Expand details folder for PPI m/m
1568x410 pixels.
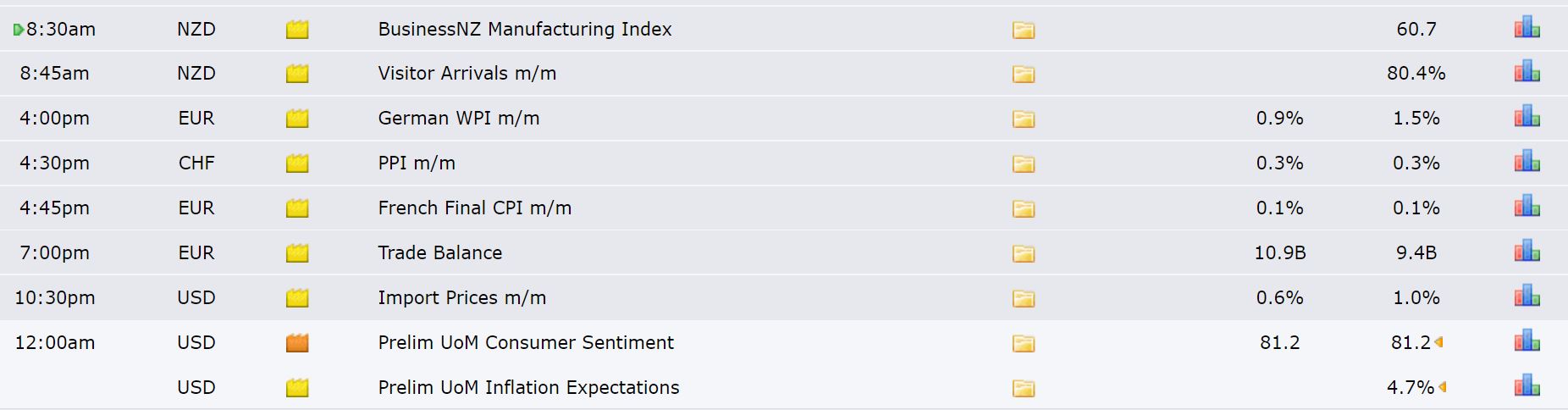pyautogui.click(x=1024, y=164)
